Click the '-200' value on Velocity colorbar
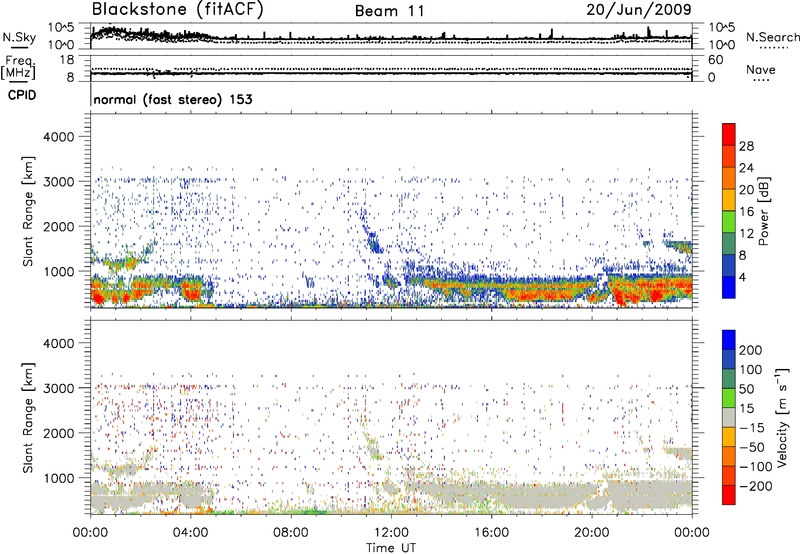 (756, 486)
